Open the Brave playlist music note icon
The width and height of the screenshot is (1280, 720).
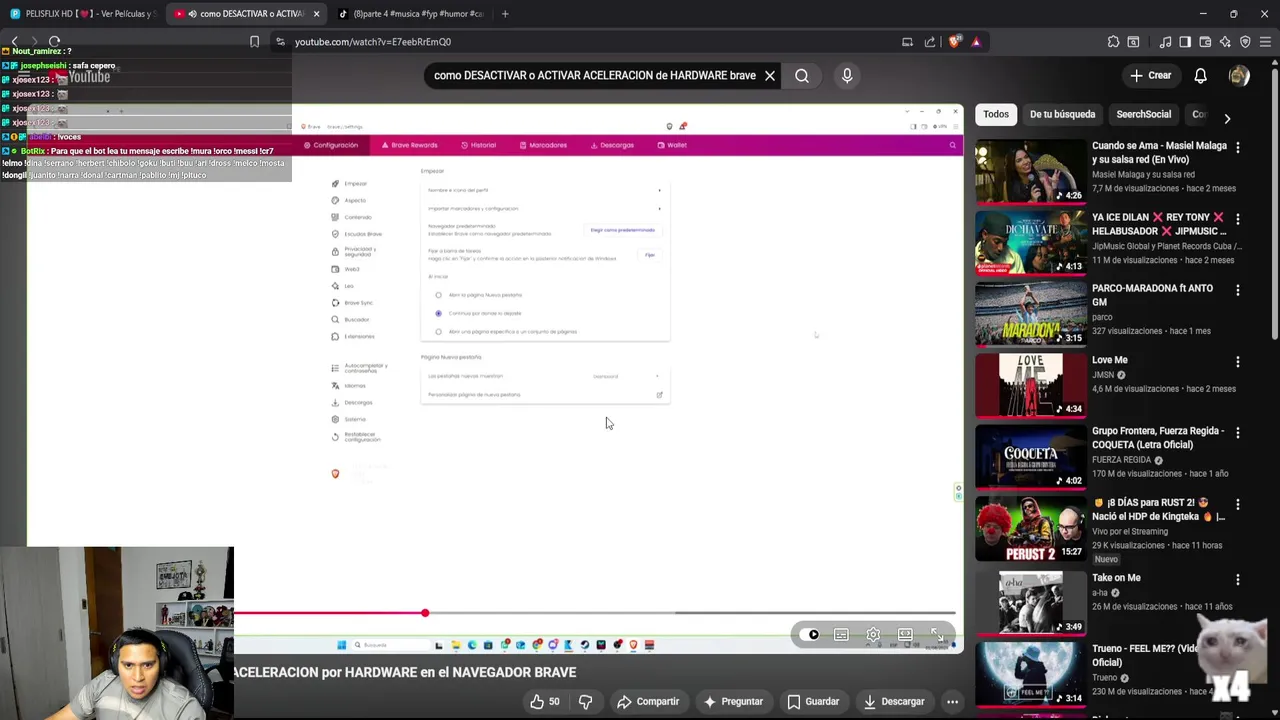(x=1165, y=42)
